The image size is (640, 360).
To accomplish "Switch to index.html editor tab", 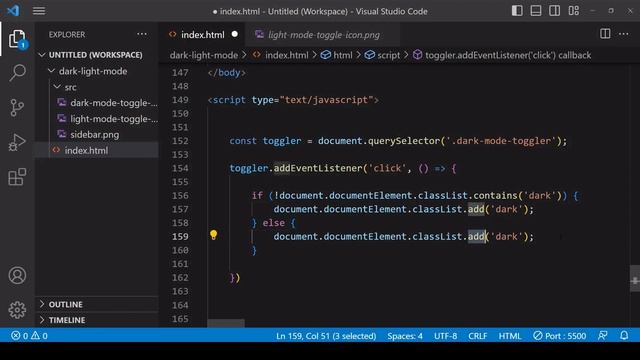I will 202,35.
